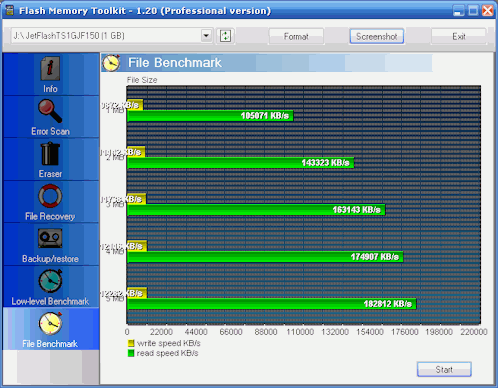Click the yellow write speed legend swatch
The height and width of the screenshot is (388, 498).
point(131,343)
